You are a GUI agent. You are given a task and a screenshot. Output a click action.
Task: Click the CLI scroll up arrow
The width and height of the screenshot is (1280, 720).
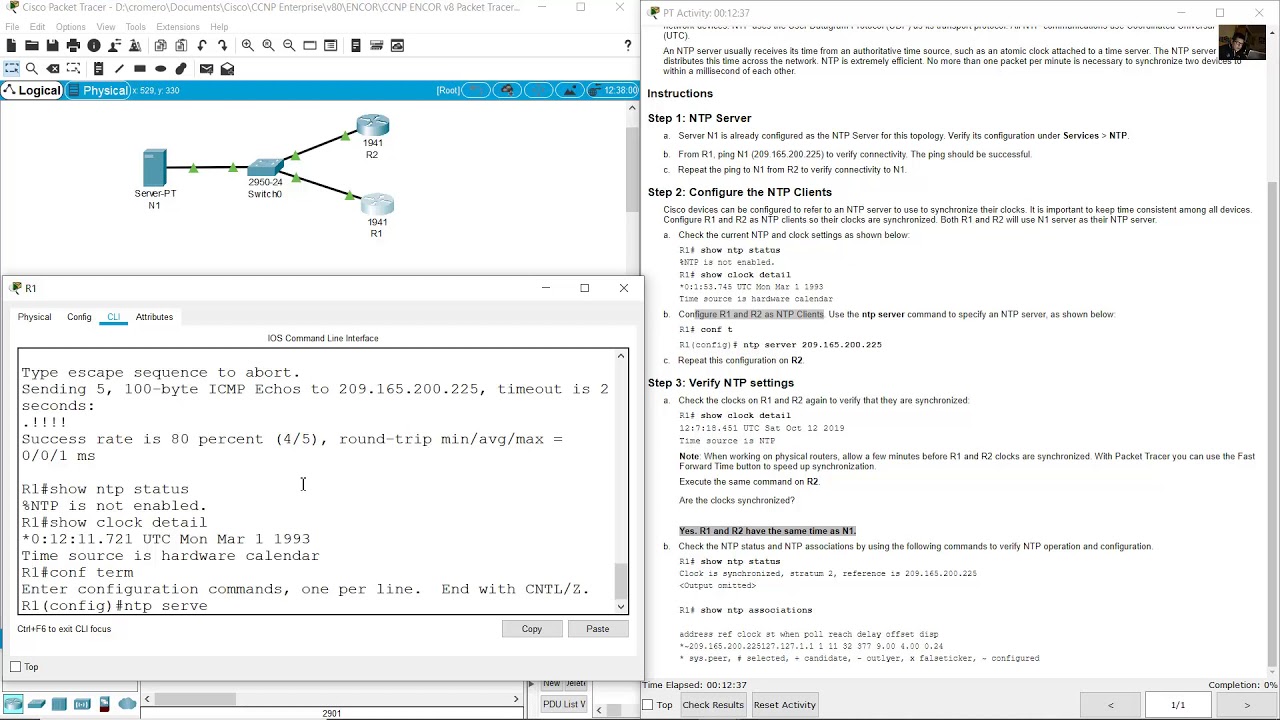pyautogui.click(x=621, y=356)
